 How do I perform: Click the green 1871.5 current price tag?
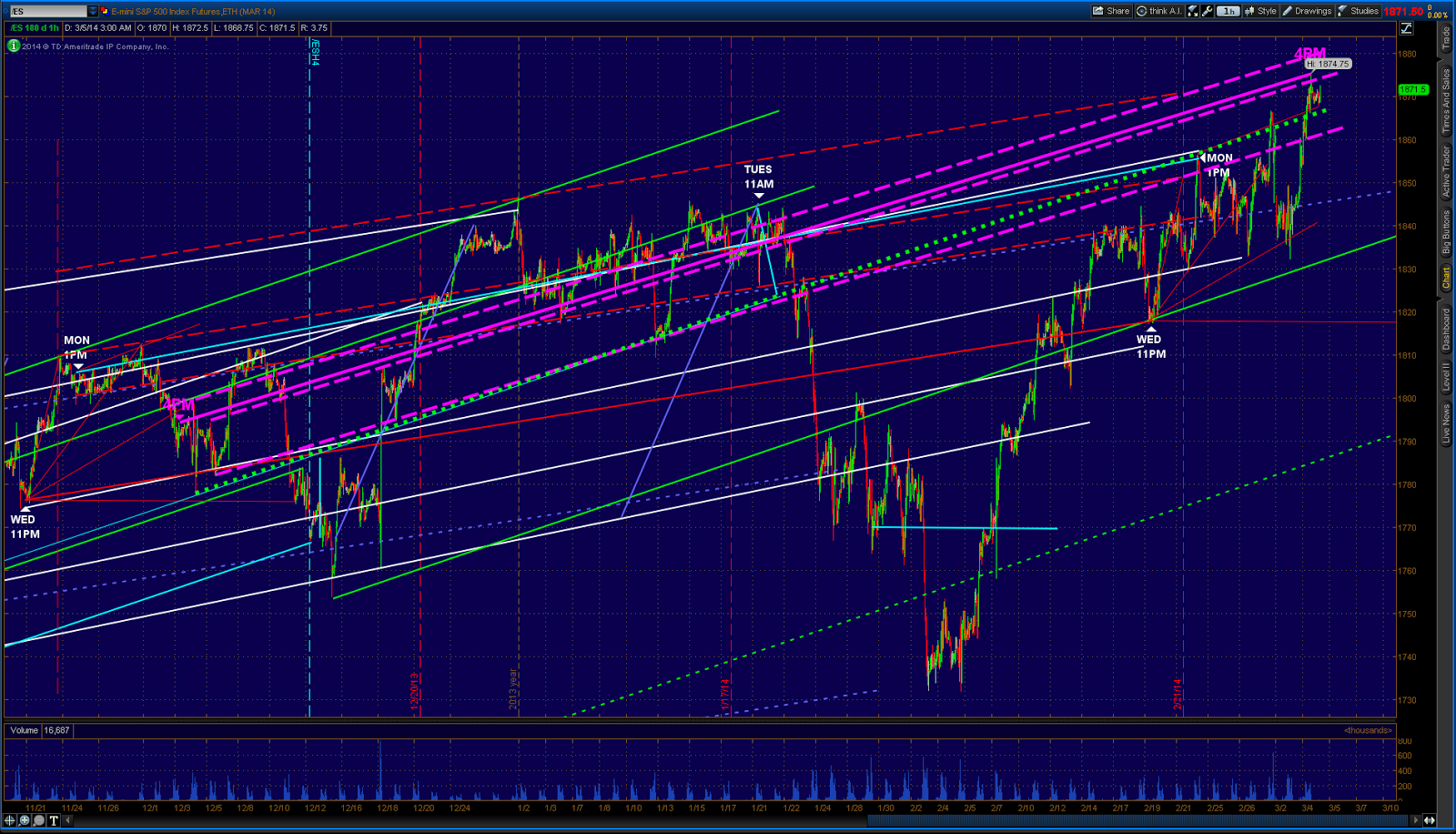point(1413,89)
